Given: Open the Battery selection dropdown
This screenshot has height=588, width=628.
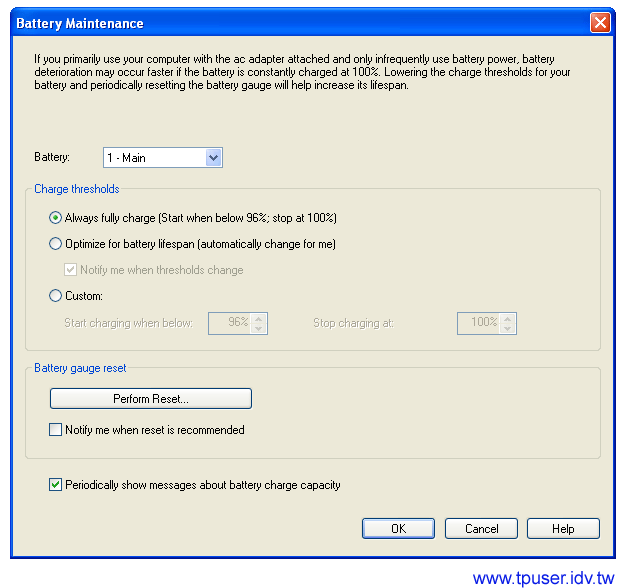Looking at the screenshot, I should point(212,158).
